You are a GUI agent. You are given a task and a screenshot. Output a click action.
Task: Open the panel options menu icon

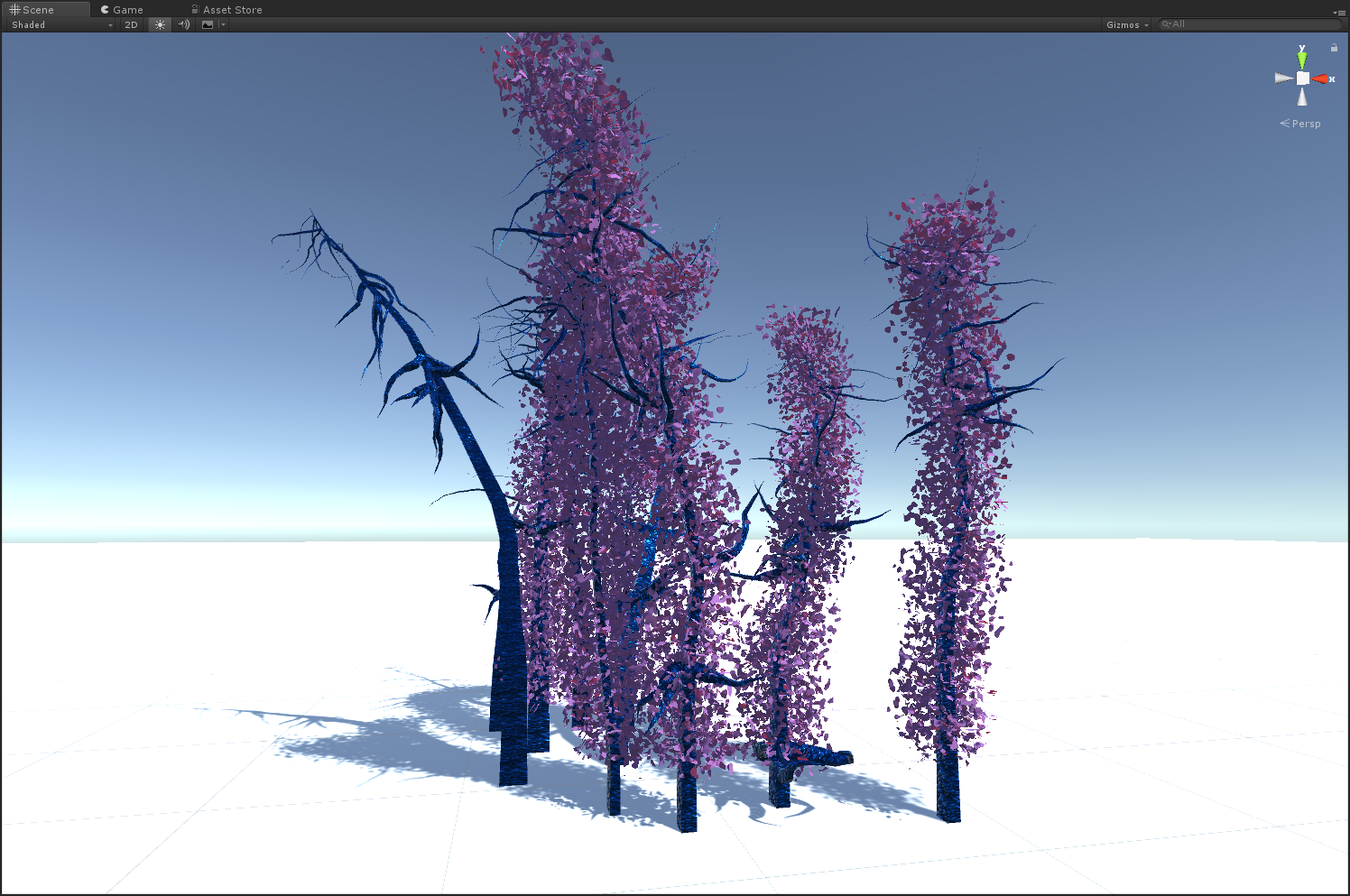pyautogui.click(x=1338, y=13)
